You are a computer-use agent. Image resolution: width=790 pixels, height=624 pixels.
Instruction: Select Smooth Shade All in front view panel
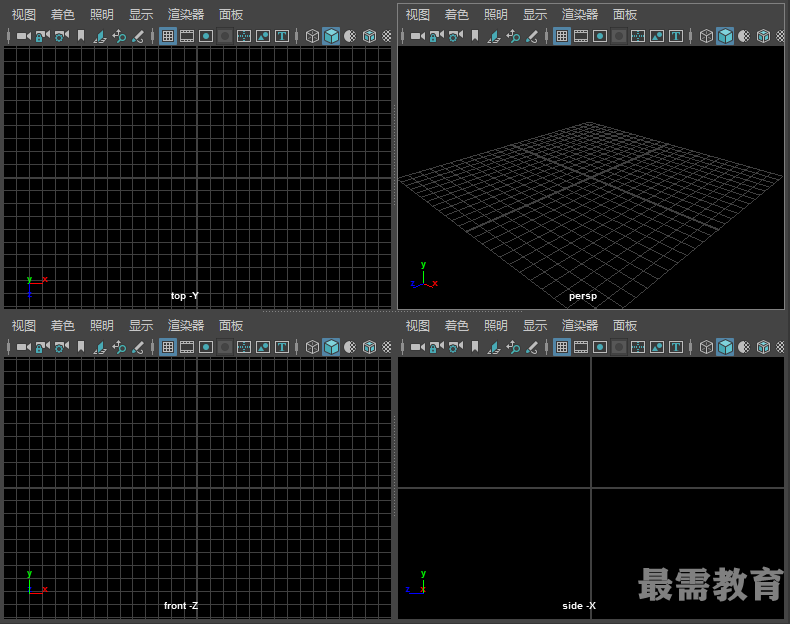click(x=331, y=347)
